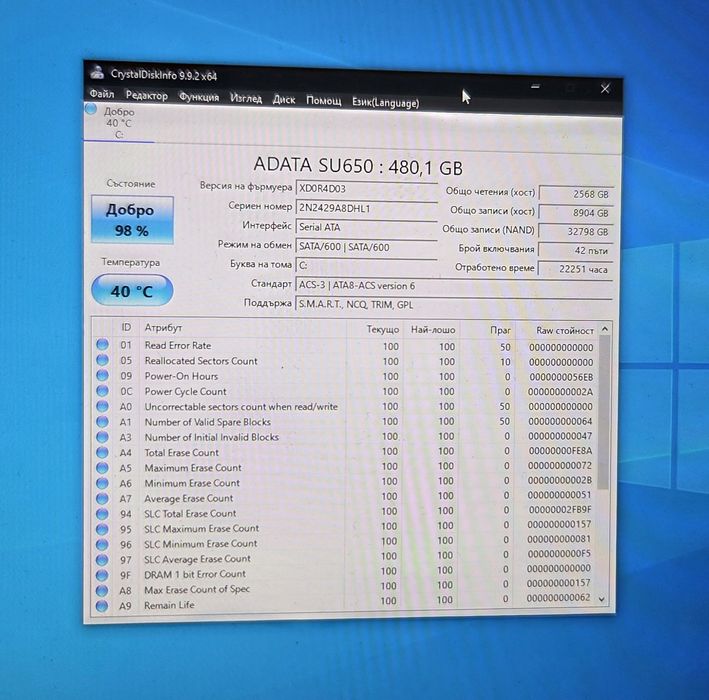This screenshot has width=709, height=700.
Task: Click the SATA/600 transfer mode field
Action: 367,247
